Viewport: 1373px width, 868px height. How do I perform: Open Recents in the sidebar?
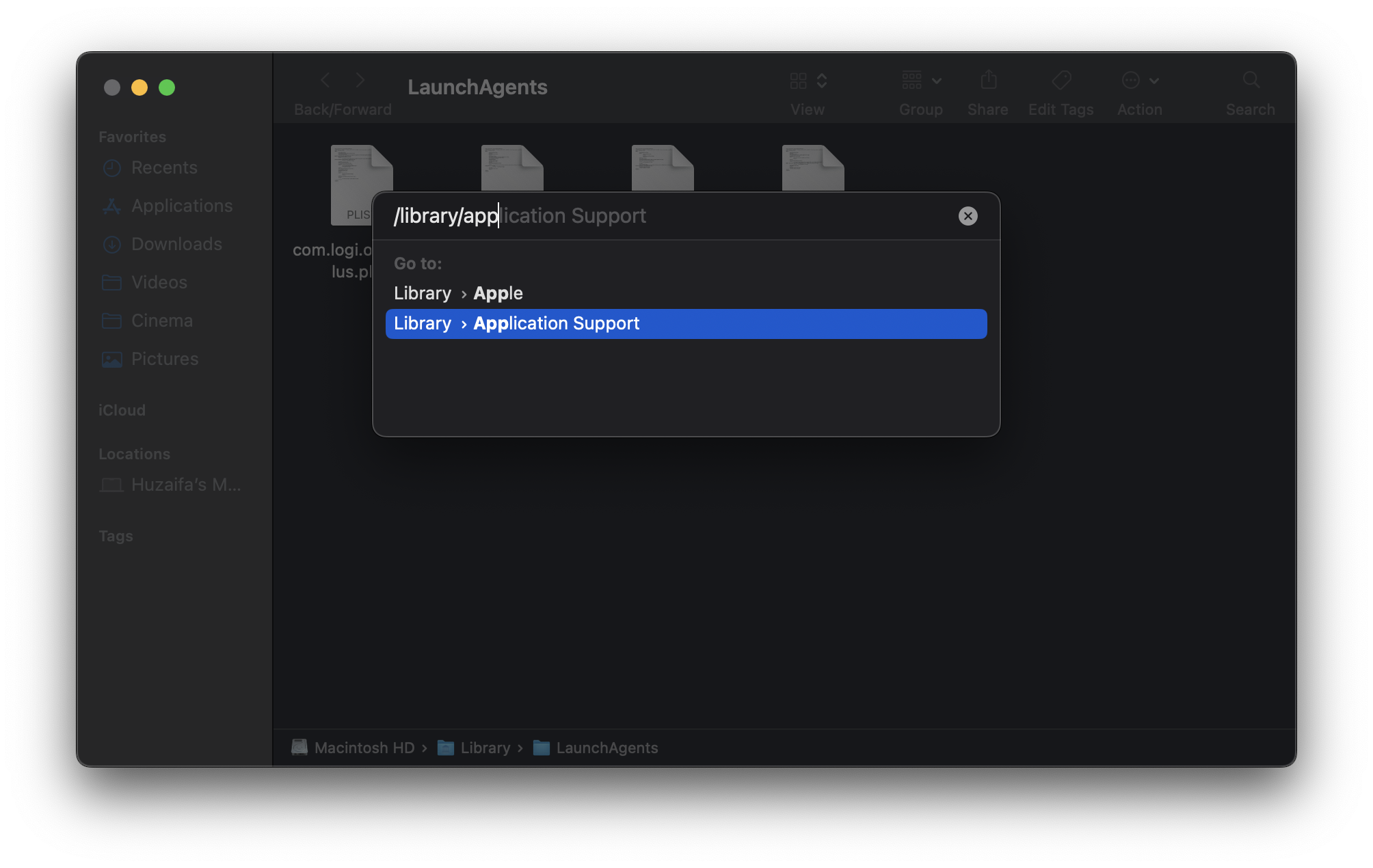pos(164,167)
